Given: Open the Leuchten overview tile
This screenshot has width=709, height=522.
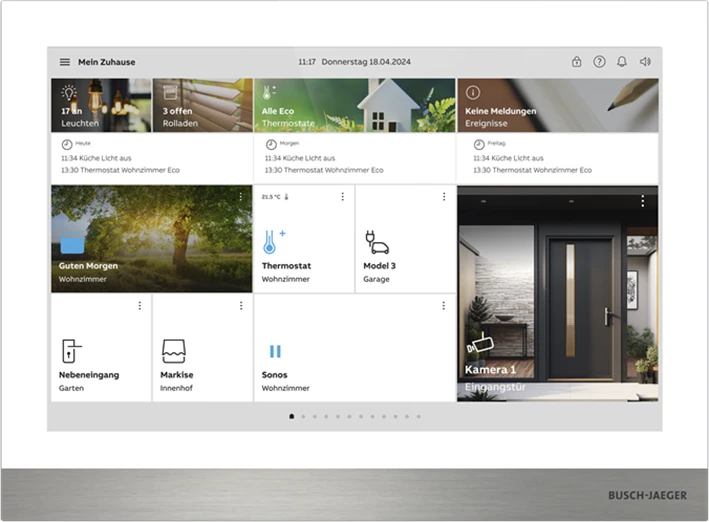Looking at the screenshot, I should pos(101,106).
